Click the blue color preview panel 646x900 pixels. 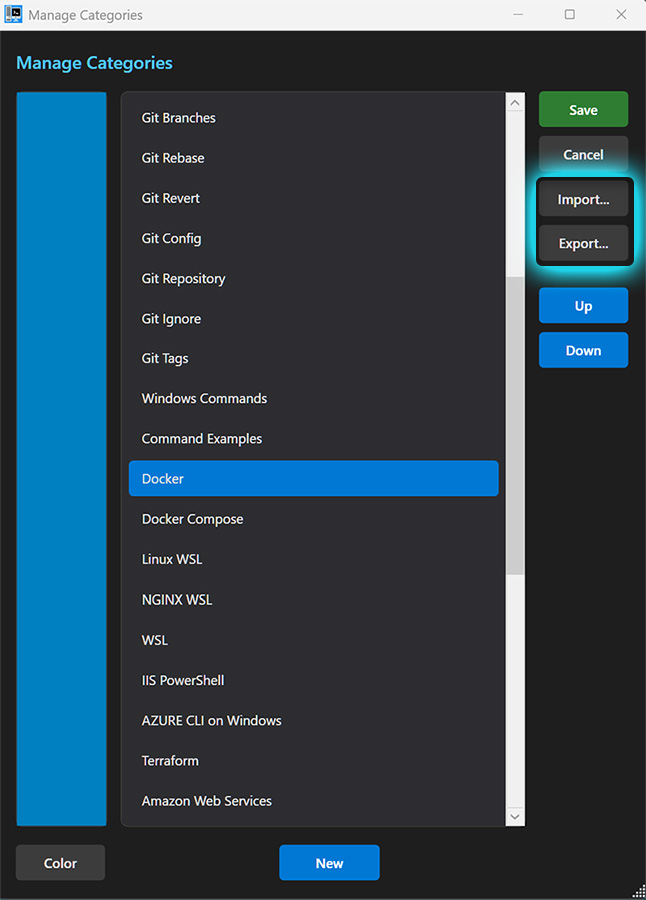61,459
